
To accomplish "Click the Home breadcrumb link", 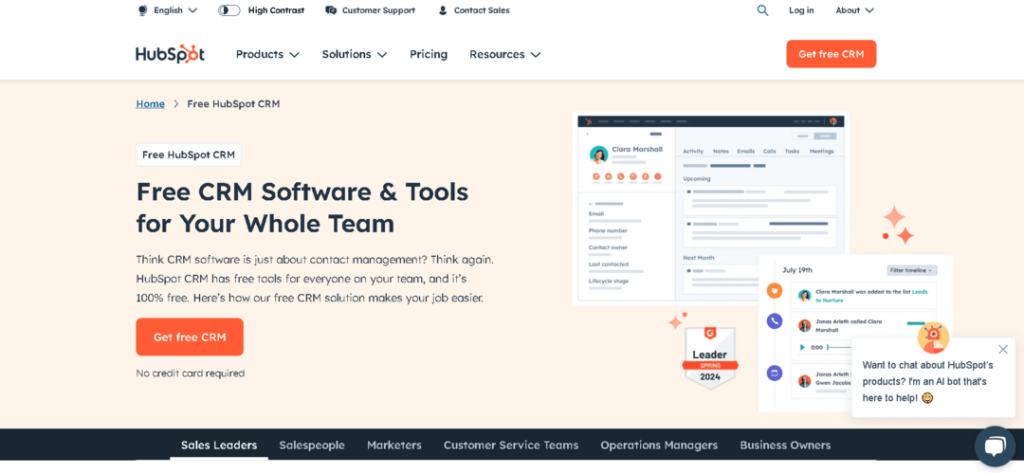I will pos(150,104).
